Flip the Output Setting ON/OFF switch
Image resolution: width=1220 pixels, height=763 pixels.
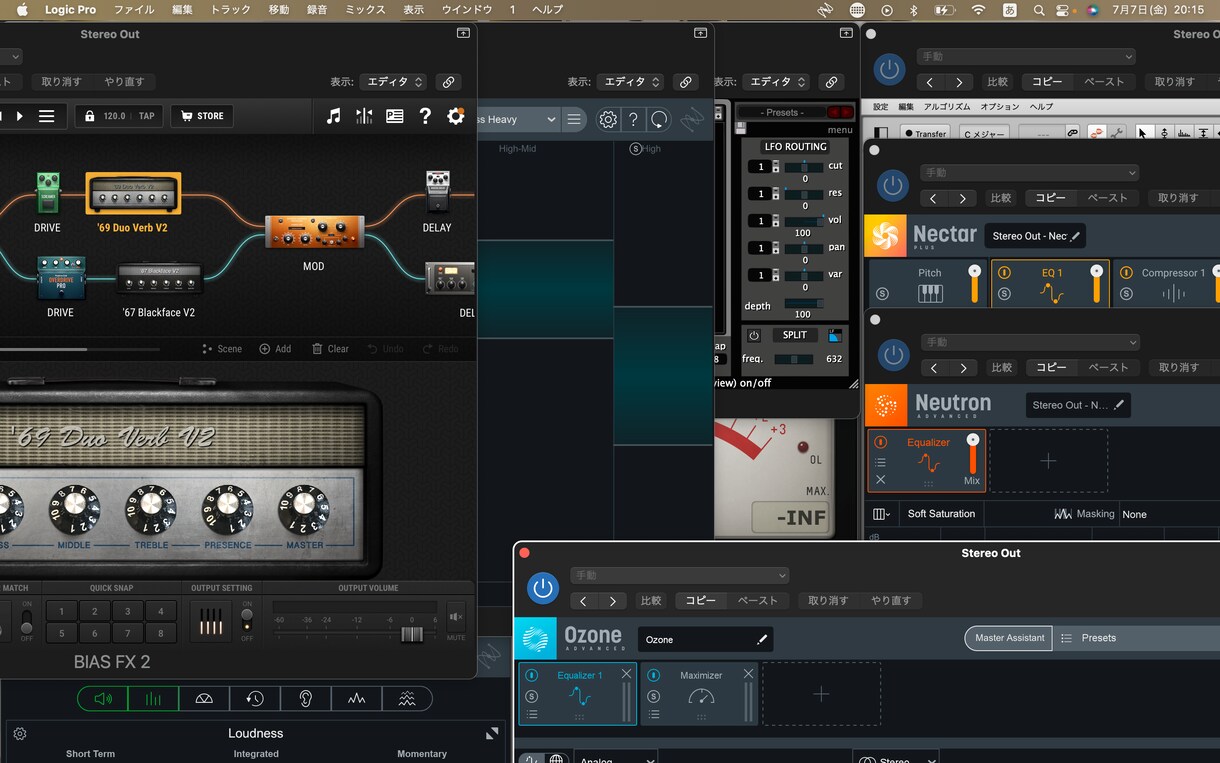[x=247, y=620]
